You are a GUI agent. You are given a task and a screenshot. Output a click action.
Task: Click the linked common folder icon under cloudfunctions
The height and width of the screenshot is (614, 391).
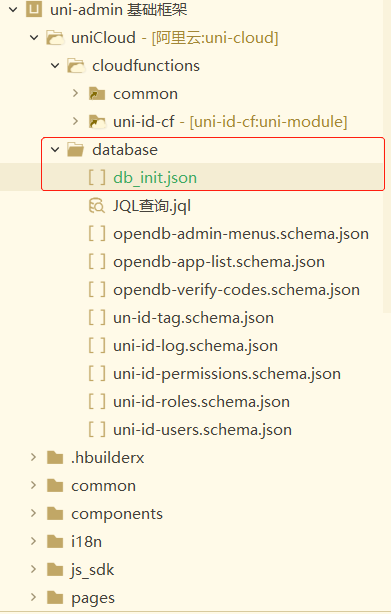coord(97,94)
